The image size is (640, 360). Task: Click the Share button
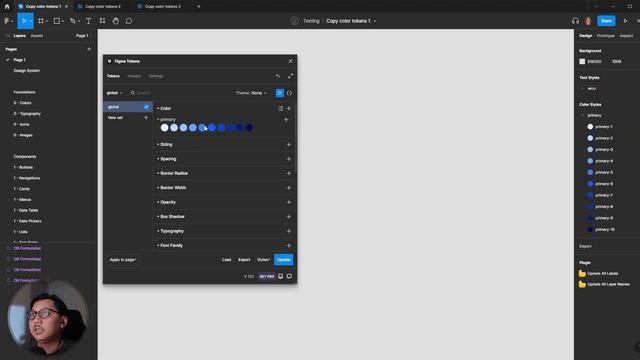coord(606,21)
